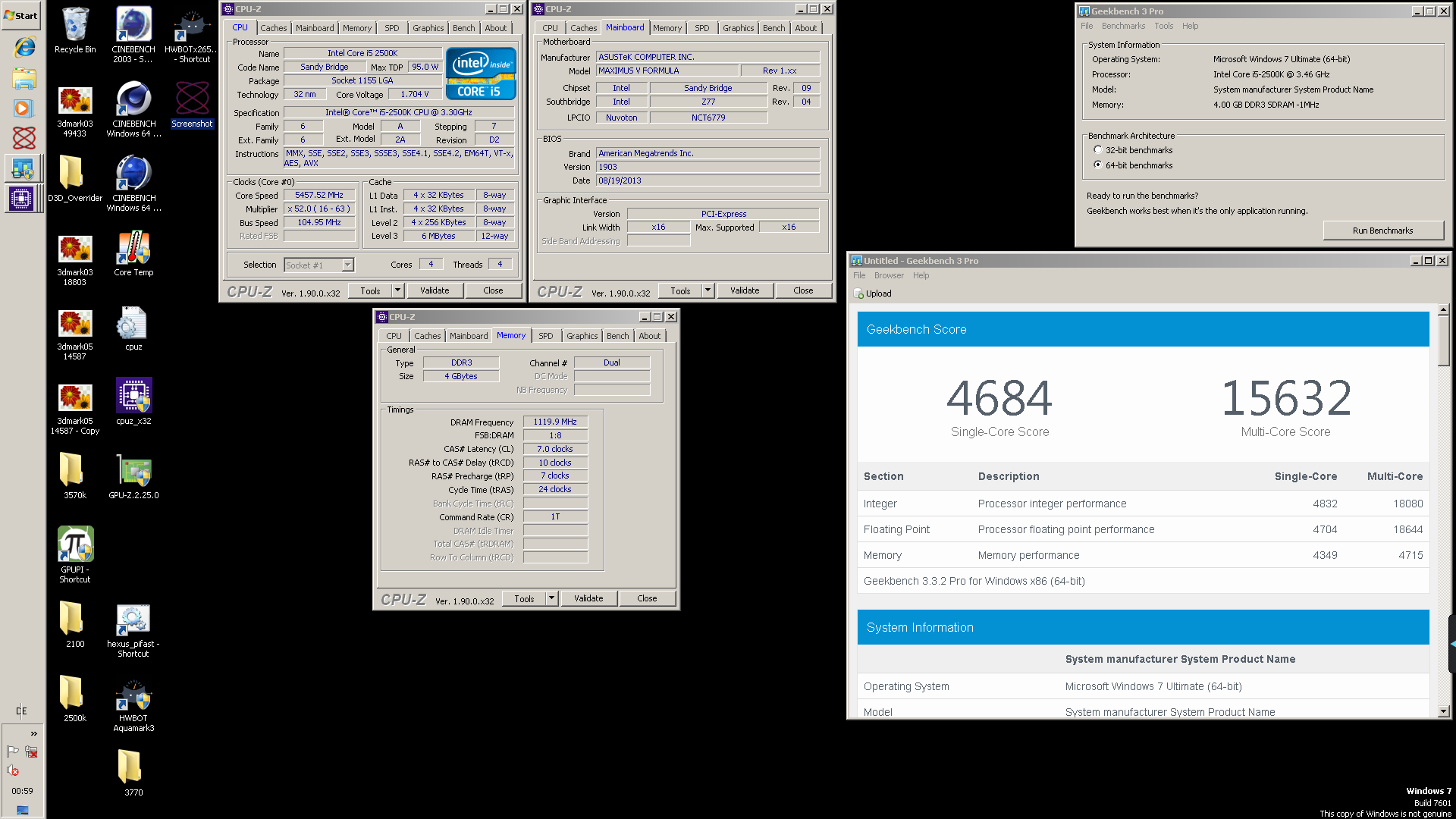
Task: Open Browser menu in Geekbench results
Action: 889,275
